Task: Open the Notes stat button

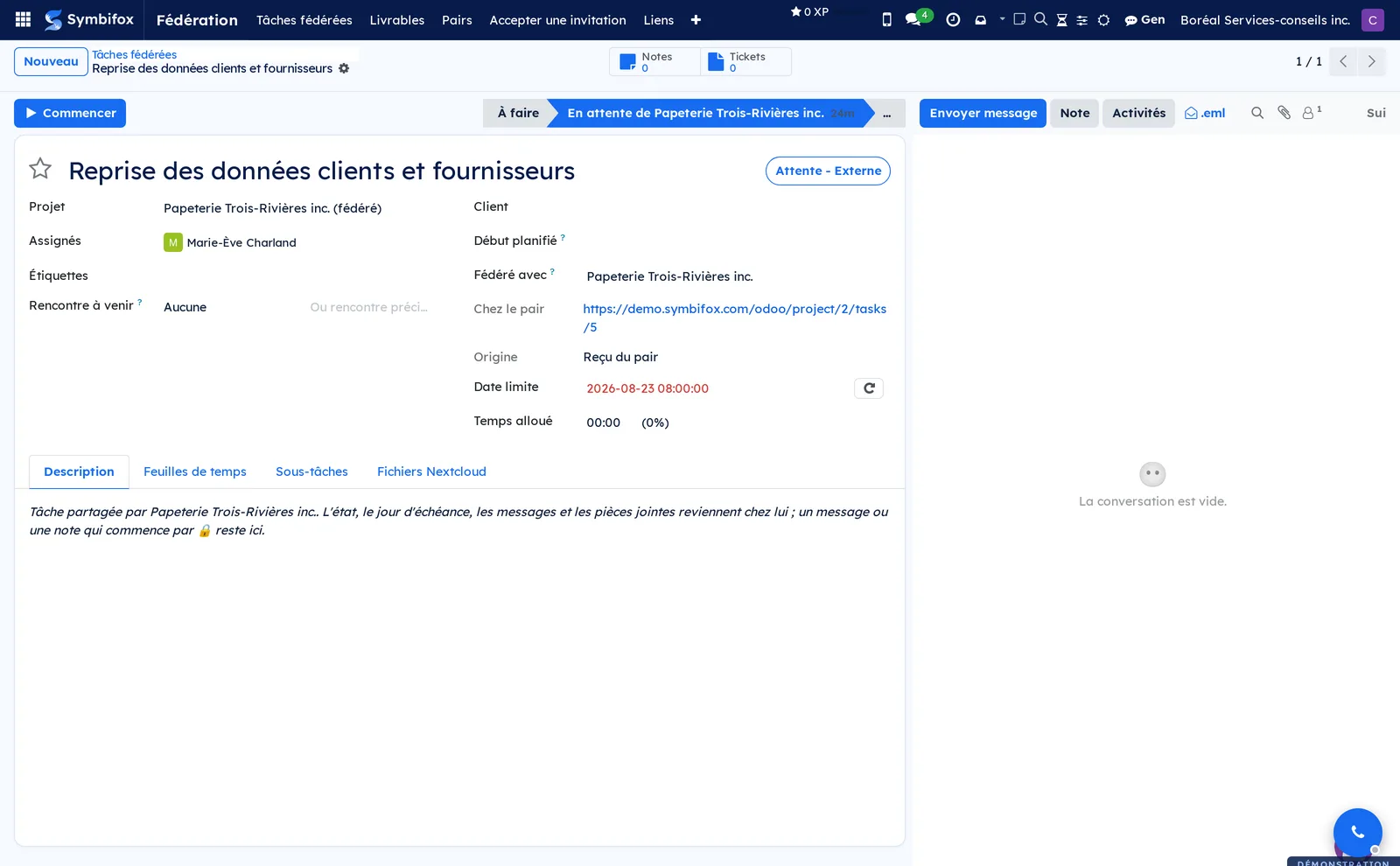Action: tap(654, 61)
